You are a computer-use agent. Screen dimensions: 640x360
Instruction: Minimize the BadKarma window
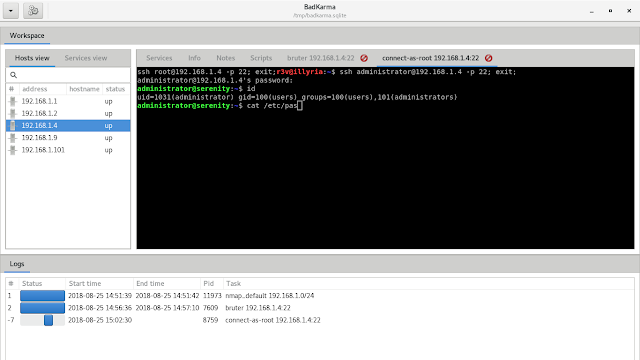(x=591, y=11)
